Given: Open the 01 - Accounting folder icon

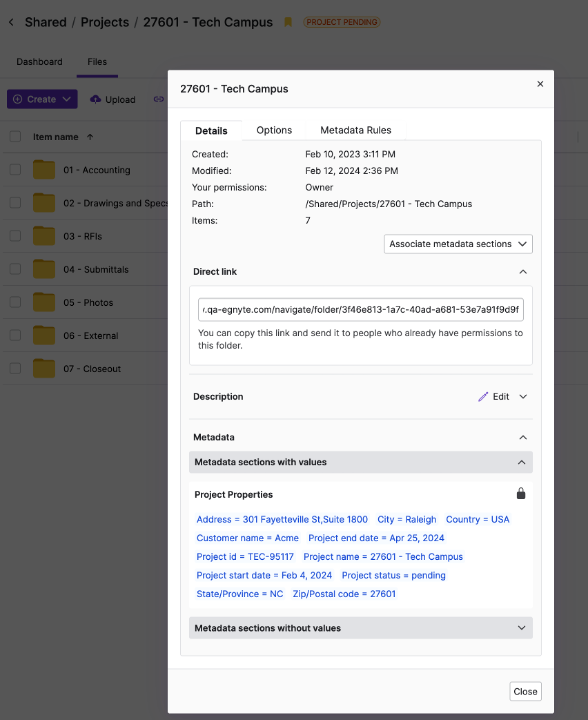Looking at the screenshot, I should click(44, 170).
